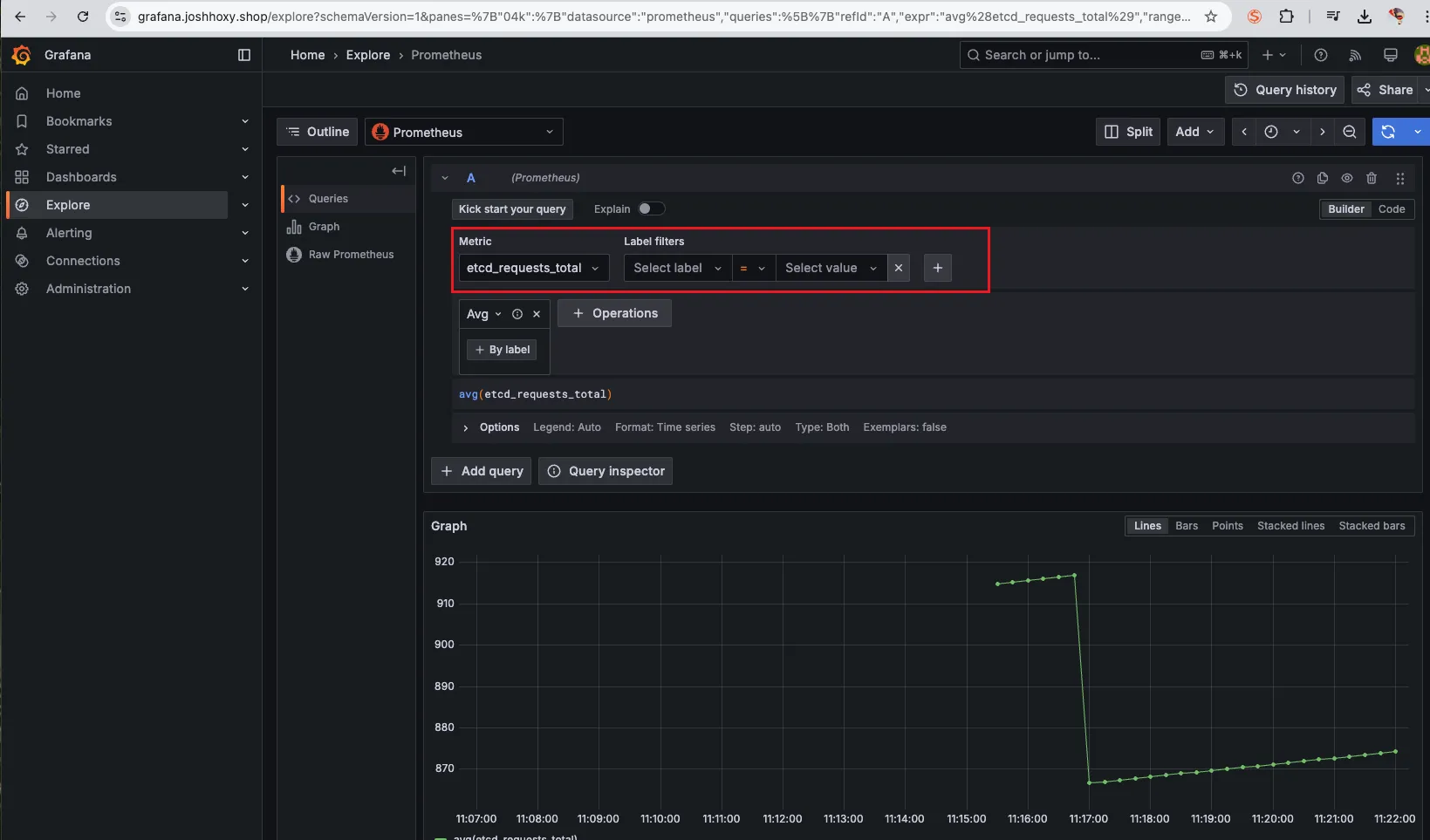Open the Avg aggregation dropdown
Viewport: 1430px width, 840px height.
(x=484, y=314)
